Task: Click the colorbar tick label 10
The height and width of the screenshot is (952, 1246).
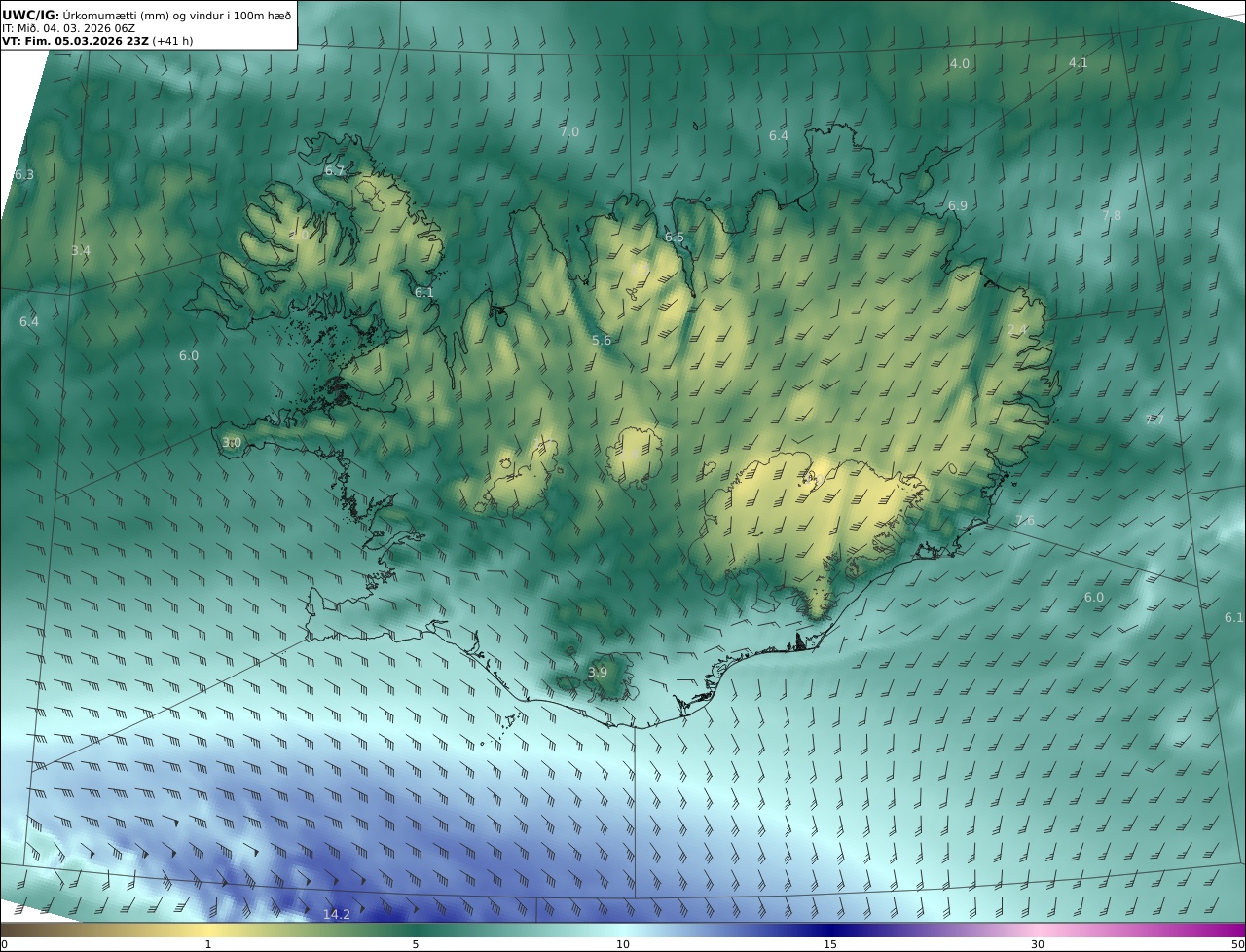Action: [x=623, y=944]
